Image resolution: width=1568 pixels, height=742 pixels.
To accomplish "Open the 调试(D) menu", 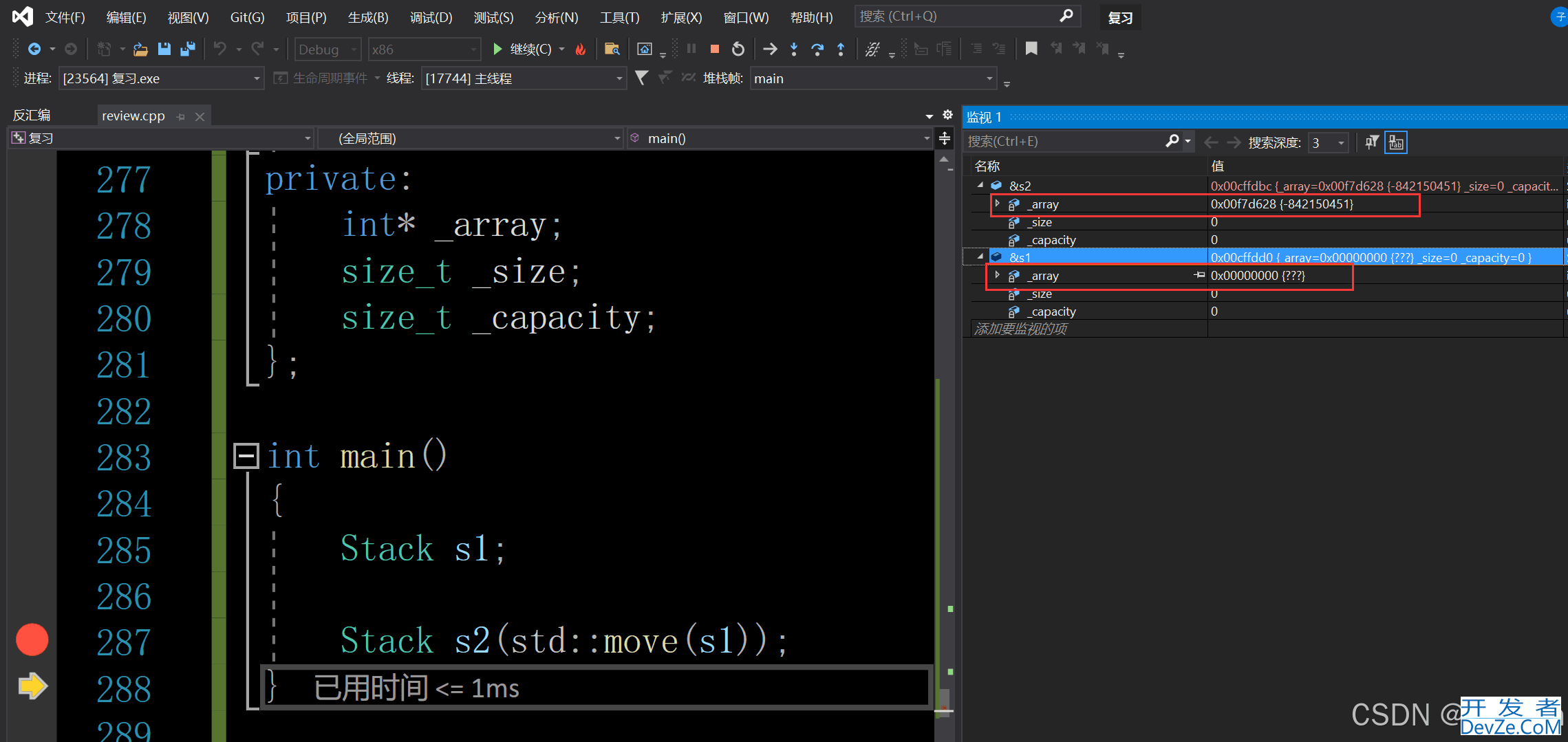I will (x=431, y=17).
